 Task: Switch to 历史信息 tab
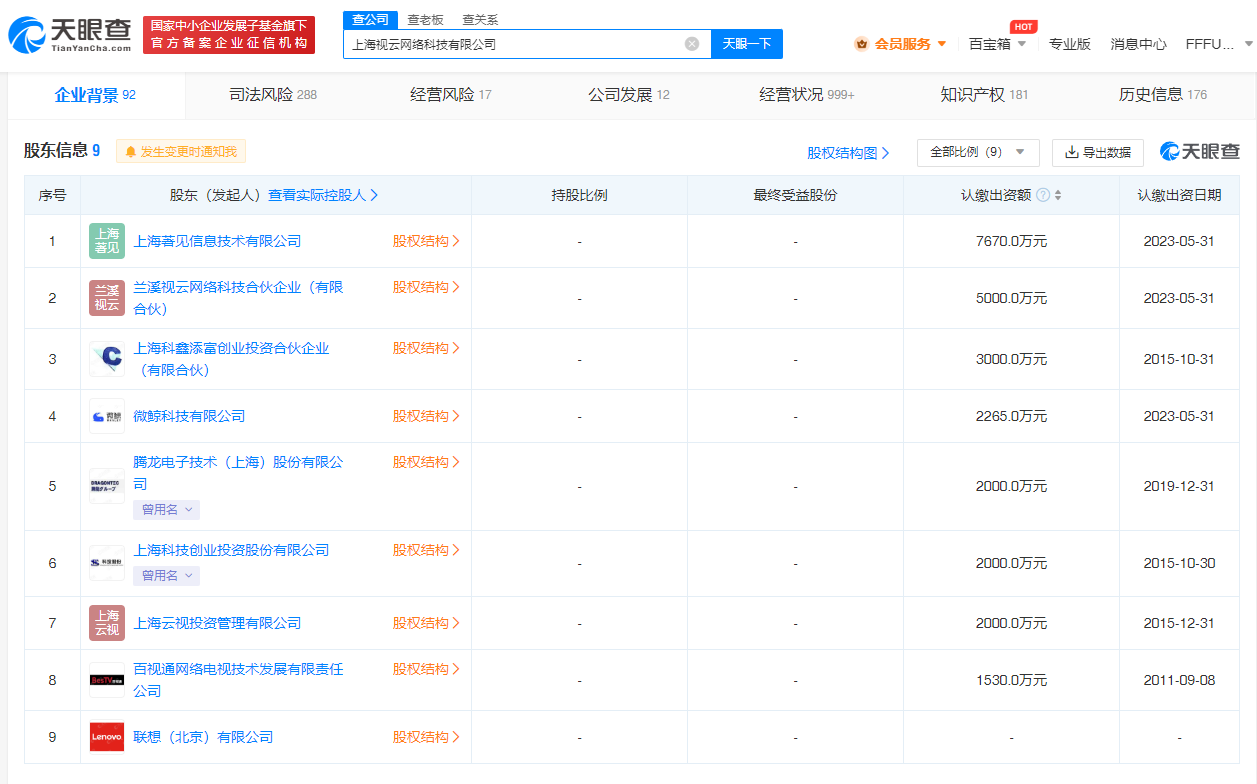[1163, 95]
